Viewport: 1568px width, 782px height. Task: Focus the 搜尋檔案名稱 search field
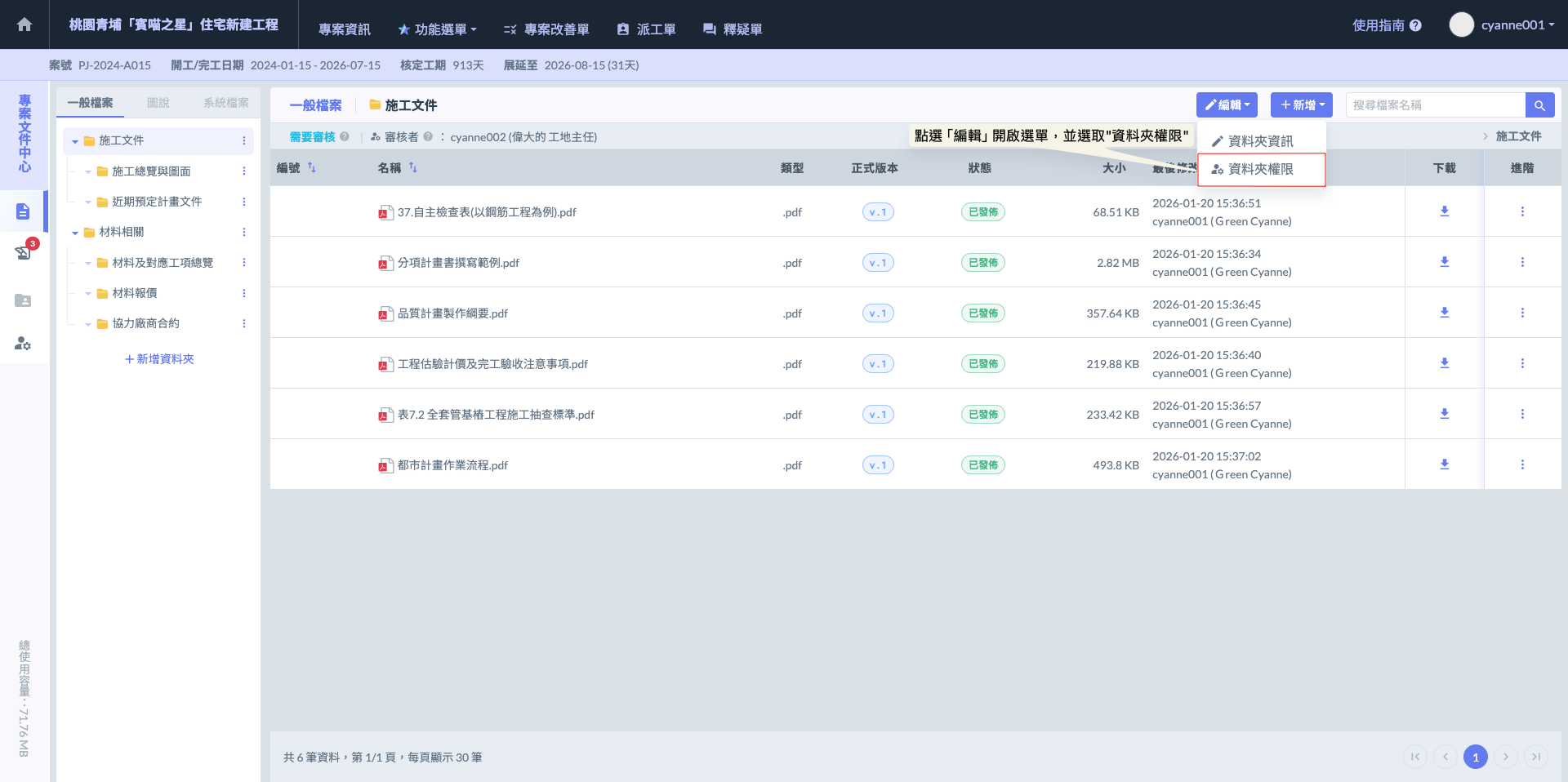pyautogui.click(x=1434, y=105)
